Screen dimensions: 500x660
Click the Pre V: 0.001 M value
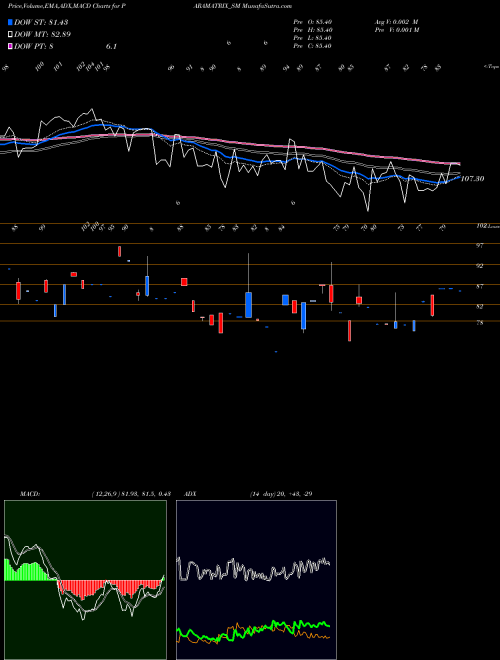click(397, 30)
